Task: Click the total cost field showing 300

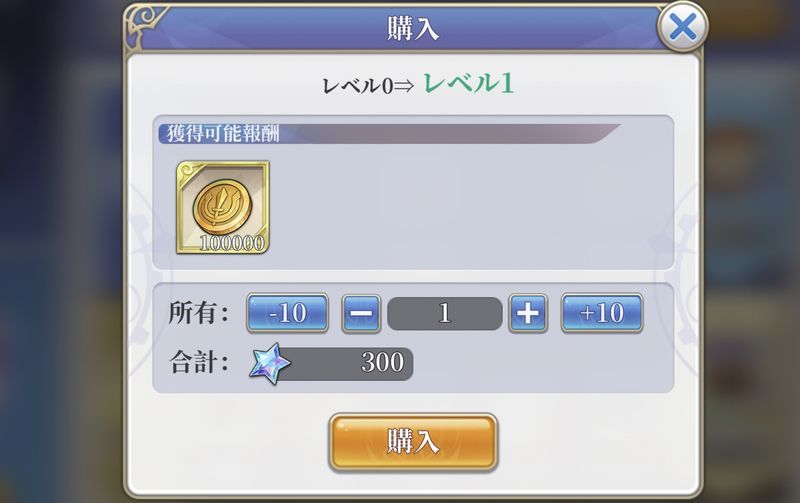Action: click(344, 364)
